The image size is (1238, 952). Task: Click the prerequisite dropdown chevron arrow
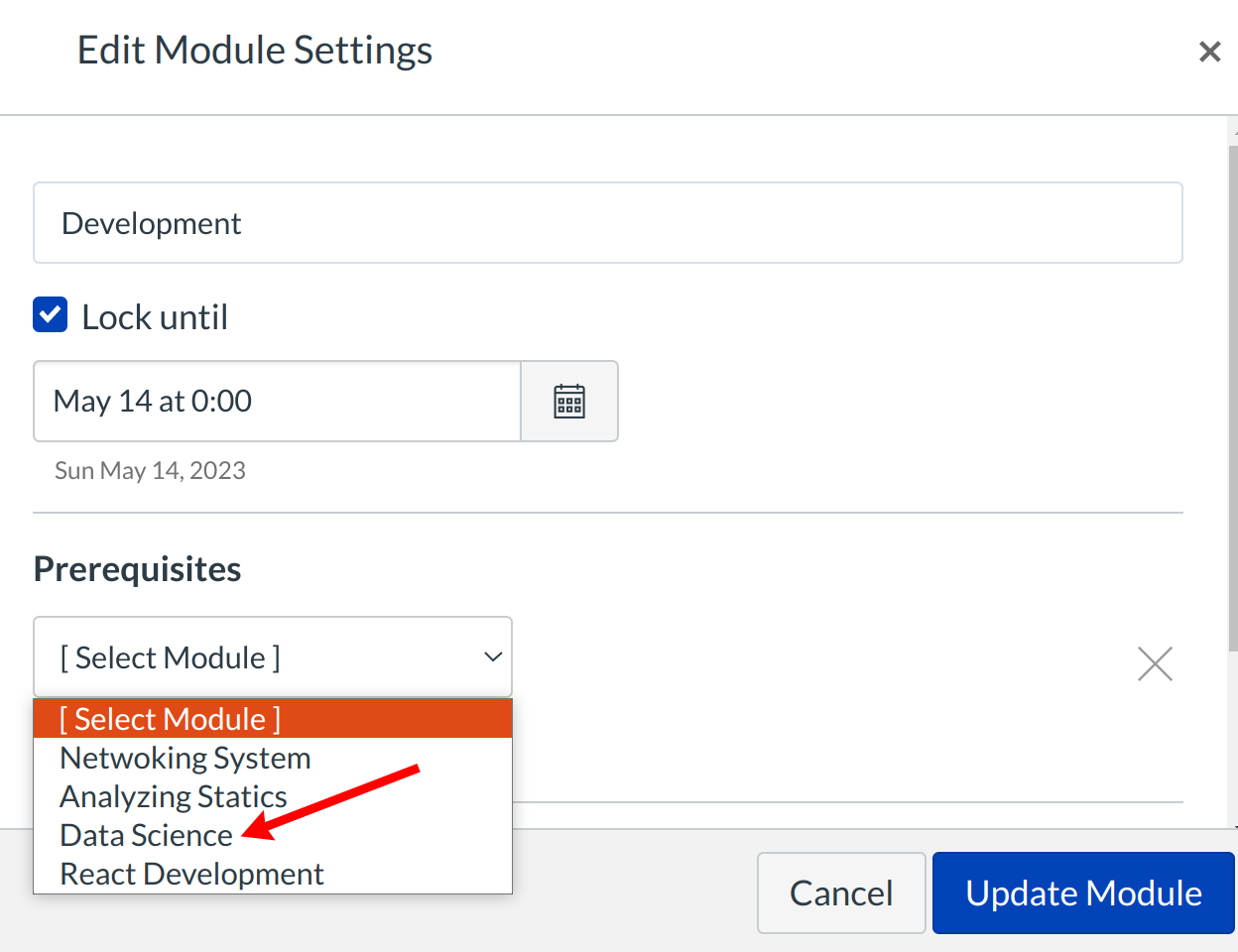[492, 657]
